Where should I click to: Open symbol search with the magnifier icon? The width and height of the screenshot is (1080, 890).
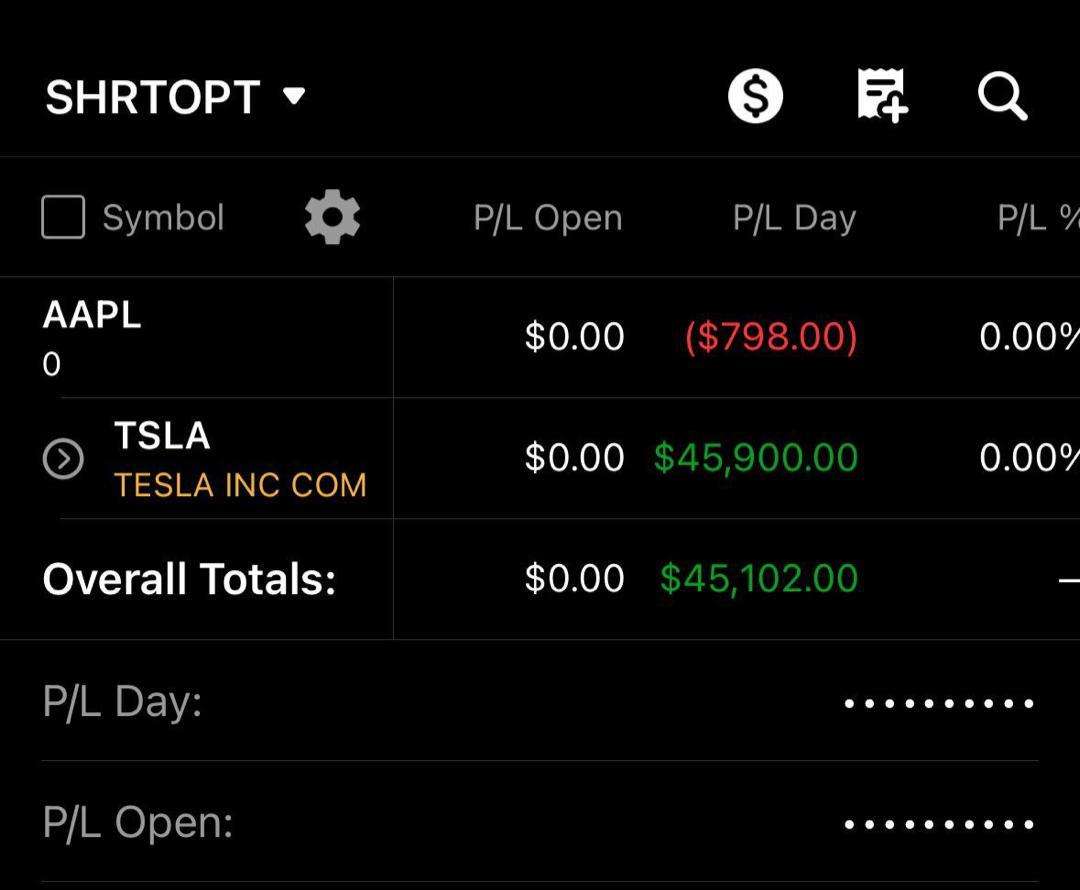pyautogui.click(x=1003, y=97)
